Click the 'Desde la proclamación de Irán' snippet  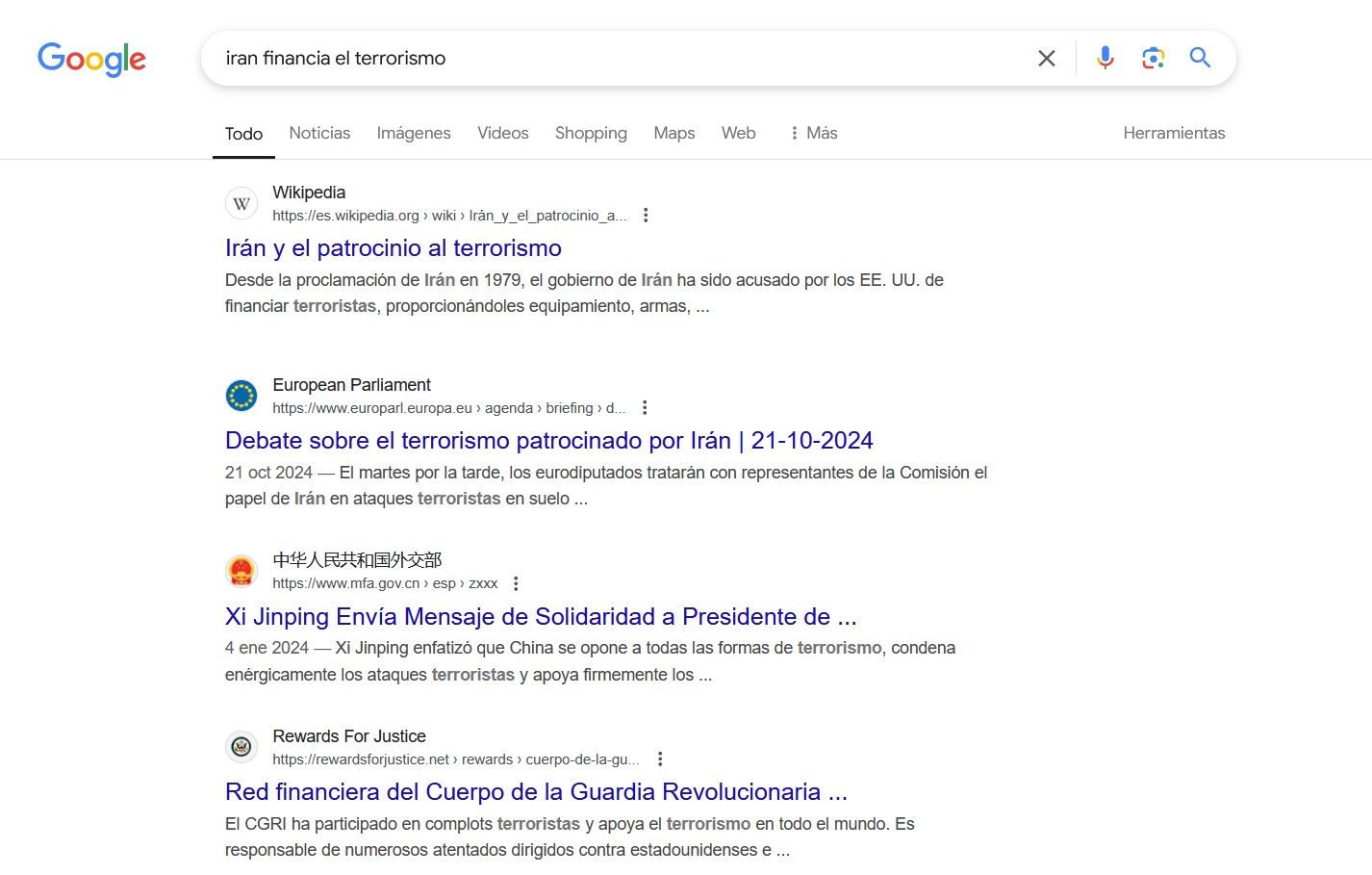click(584, 293)
